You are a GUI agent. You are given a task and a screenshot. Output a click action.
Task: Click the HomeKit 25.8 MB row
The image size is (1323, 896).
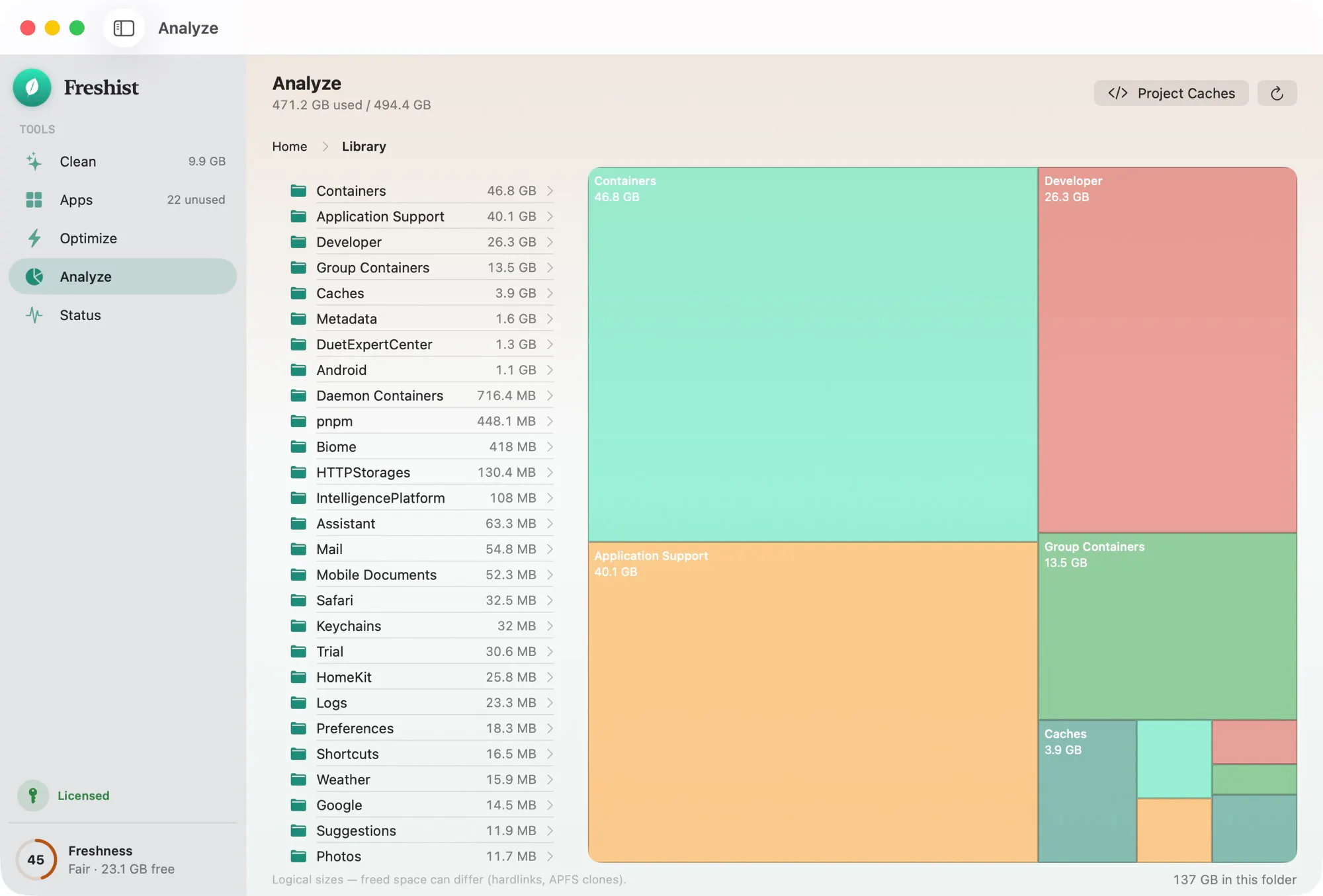[421, 677]
